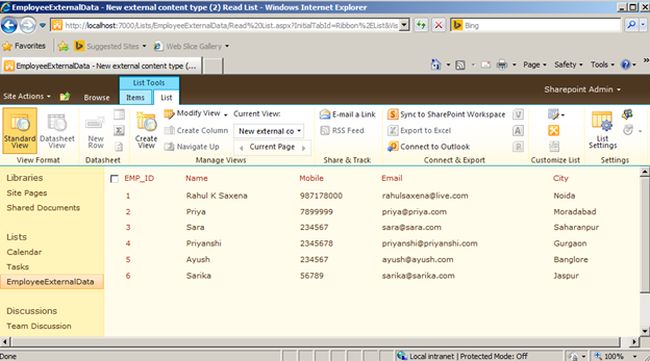Viewport: 650px width, 361px height.
Task: Click the Export to Excel icon
Action: [393, 131]
